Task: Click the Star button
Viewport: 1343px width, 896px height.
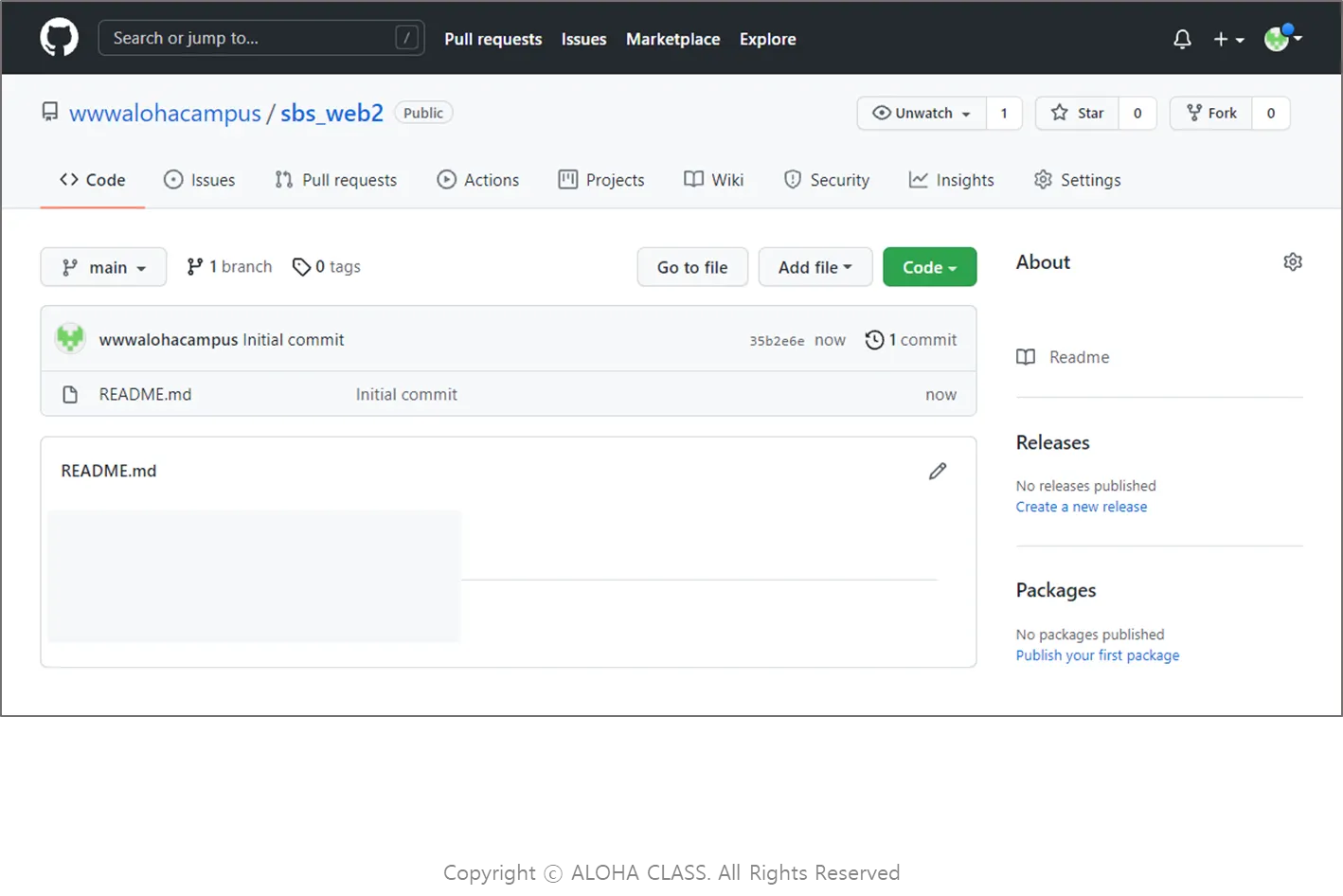Action: [1077, 113]
